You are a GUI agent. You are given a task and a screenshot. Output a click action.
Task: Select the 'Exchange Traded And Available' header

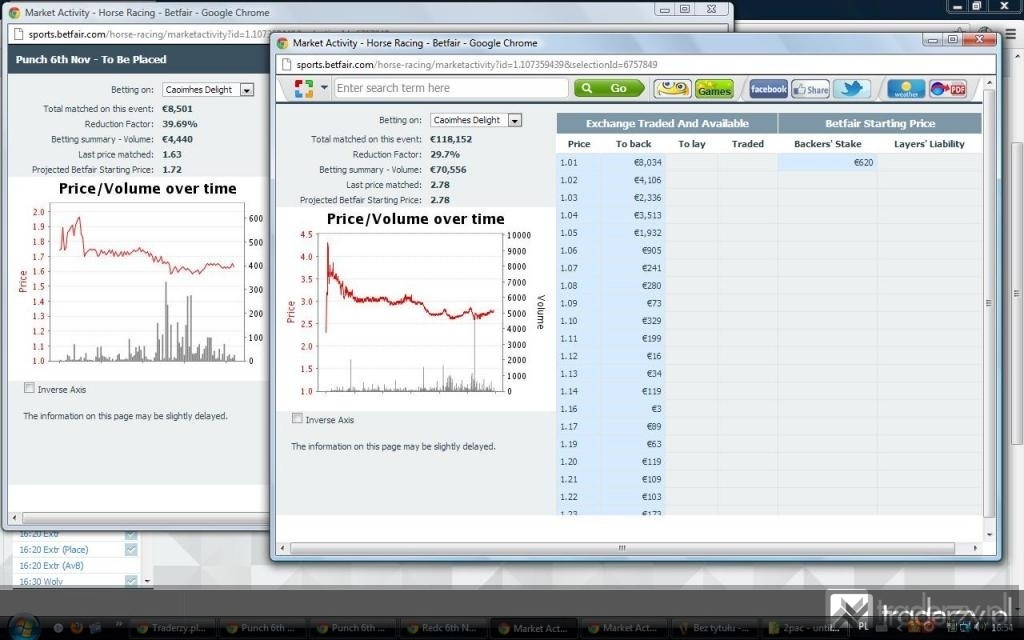click(667, 123)
